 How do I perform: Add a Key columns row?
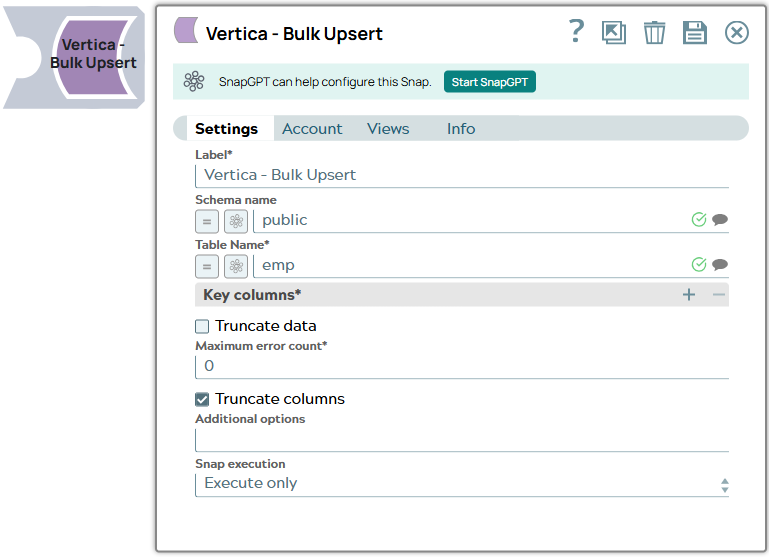[x=689, y=295]
